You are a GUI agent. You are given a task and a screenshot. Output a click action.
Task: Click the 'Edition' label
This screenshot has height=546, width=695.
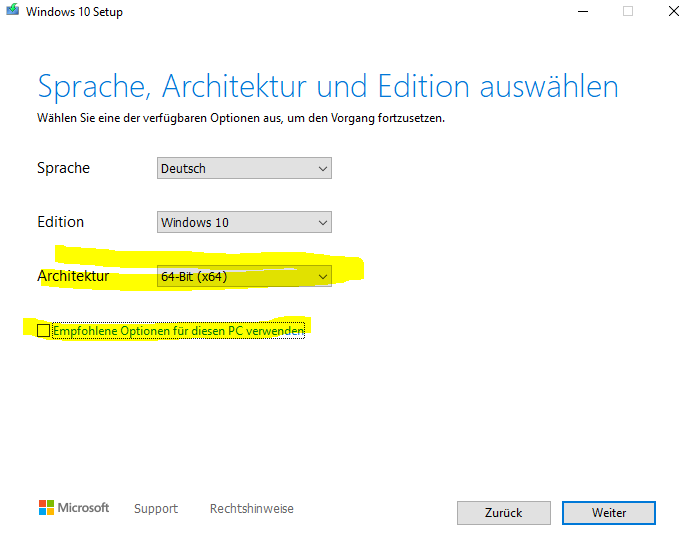point(61,222)
